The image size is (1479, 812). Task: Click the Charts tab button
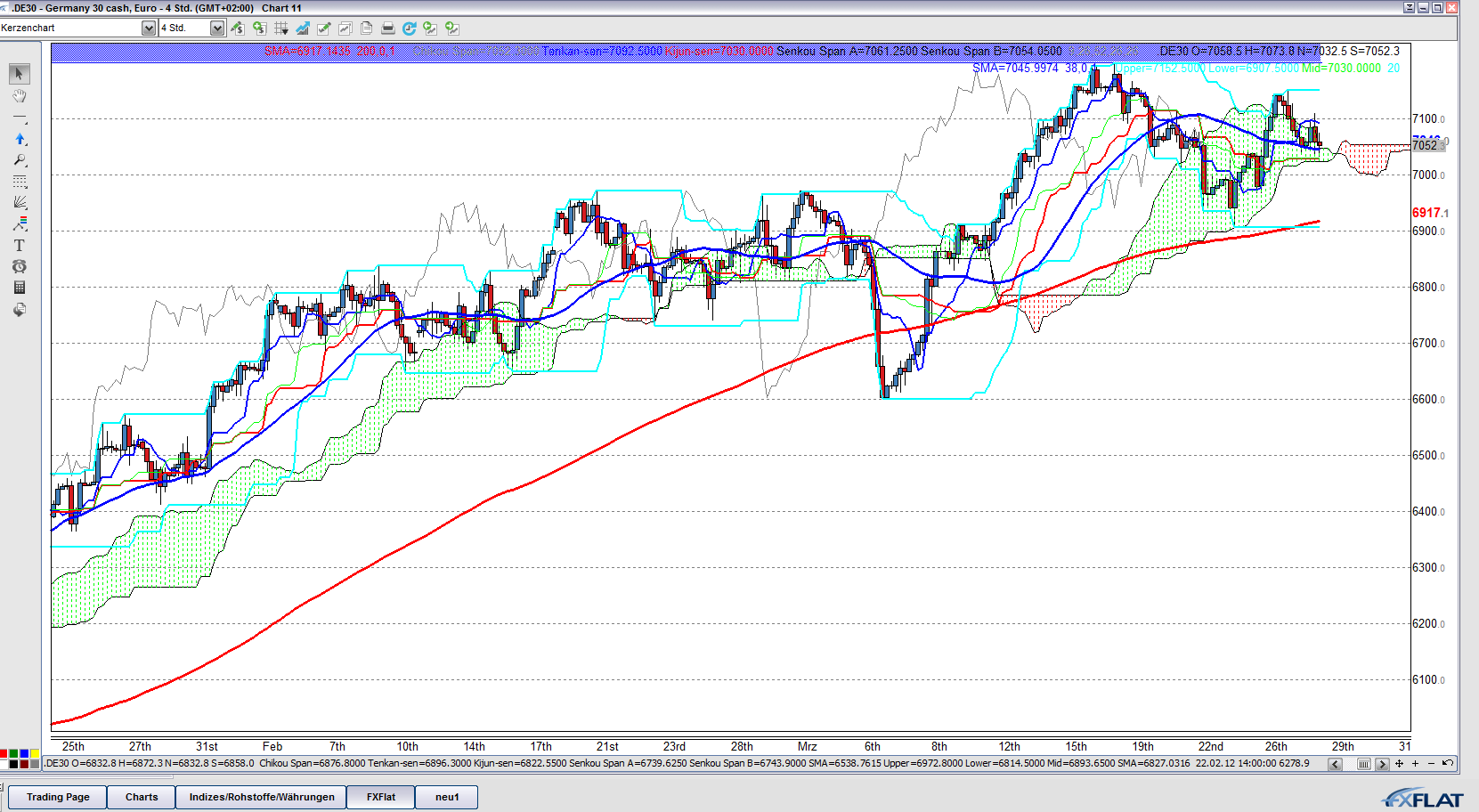(x=142, y=797)
